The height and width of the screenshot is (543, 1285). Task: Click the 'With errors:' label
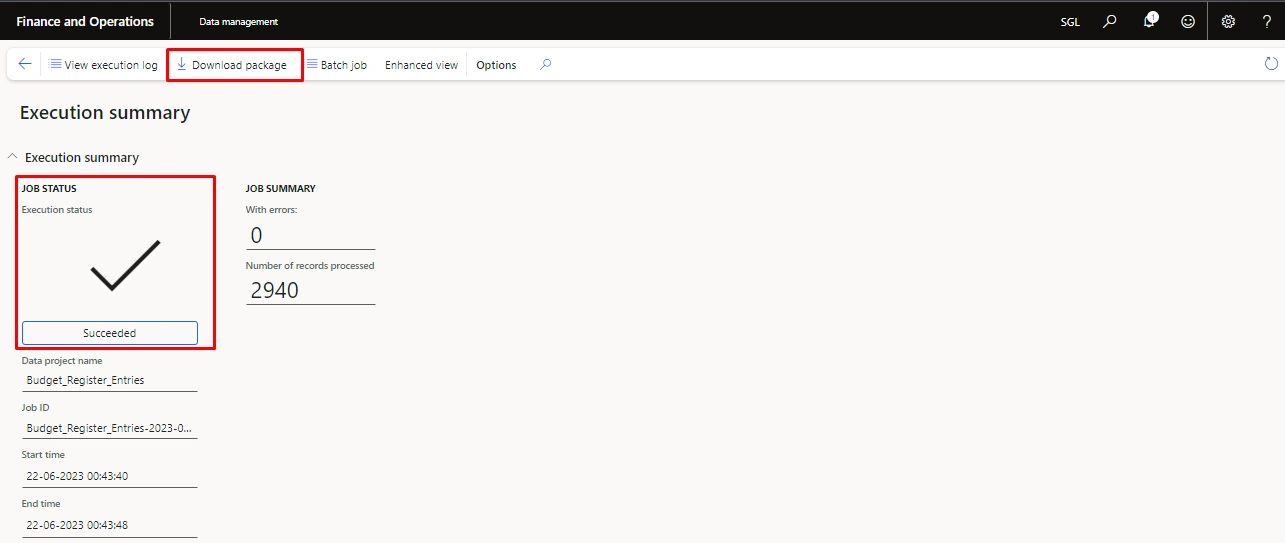272,210
